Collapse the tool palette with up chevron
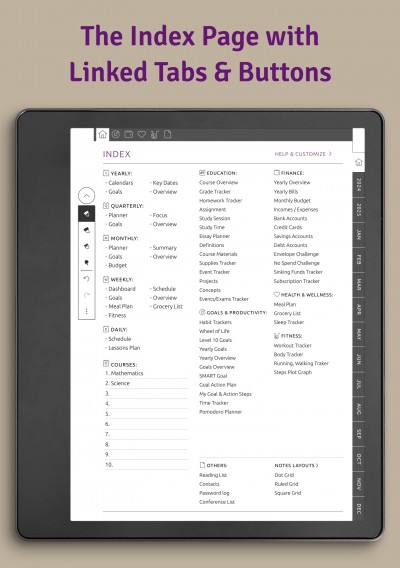 (x=87, y=196)
